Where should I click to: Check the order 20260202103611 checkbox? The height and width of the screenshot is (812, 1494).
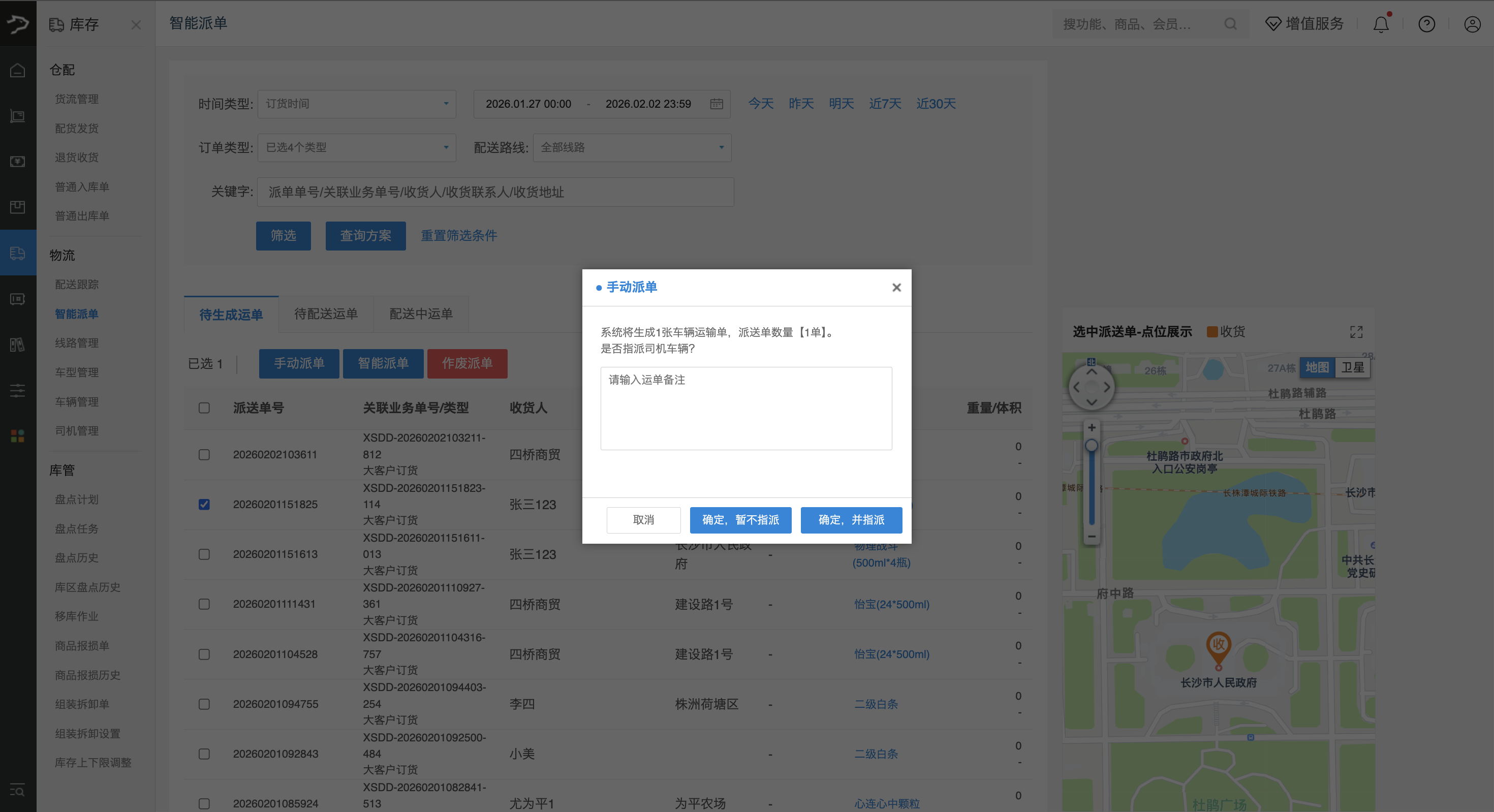pyautogui.click(x=204, y=454)
